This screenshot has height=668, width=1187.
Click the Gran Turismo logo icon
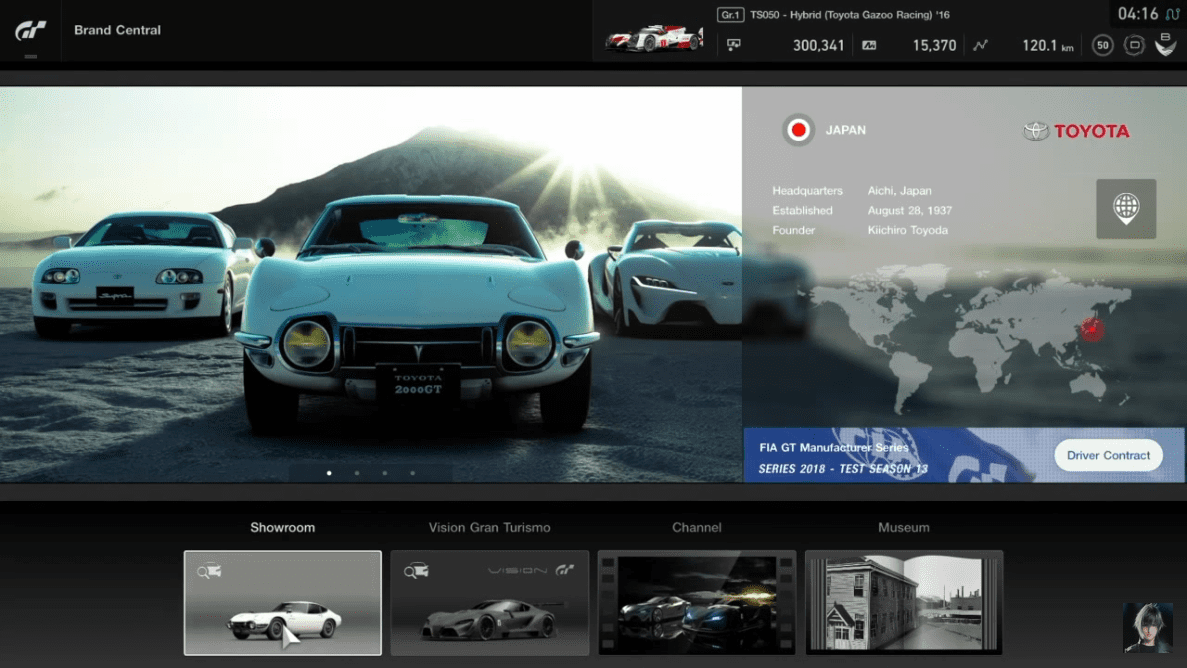(30, 30)
